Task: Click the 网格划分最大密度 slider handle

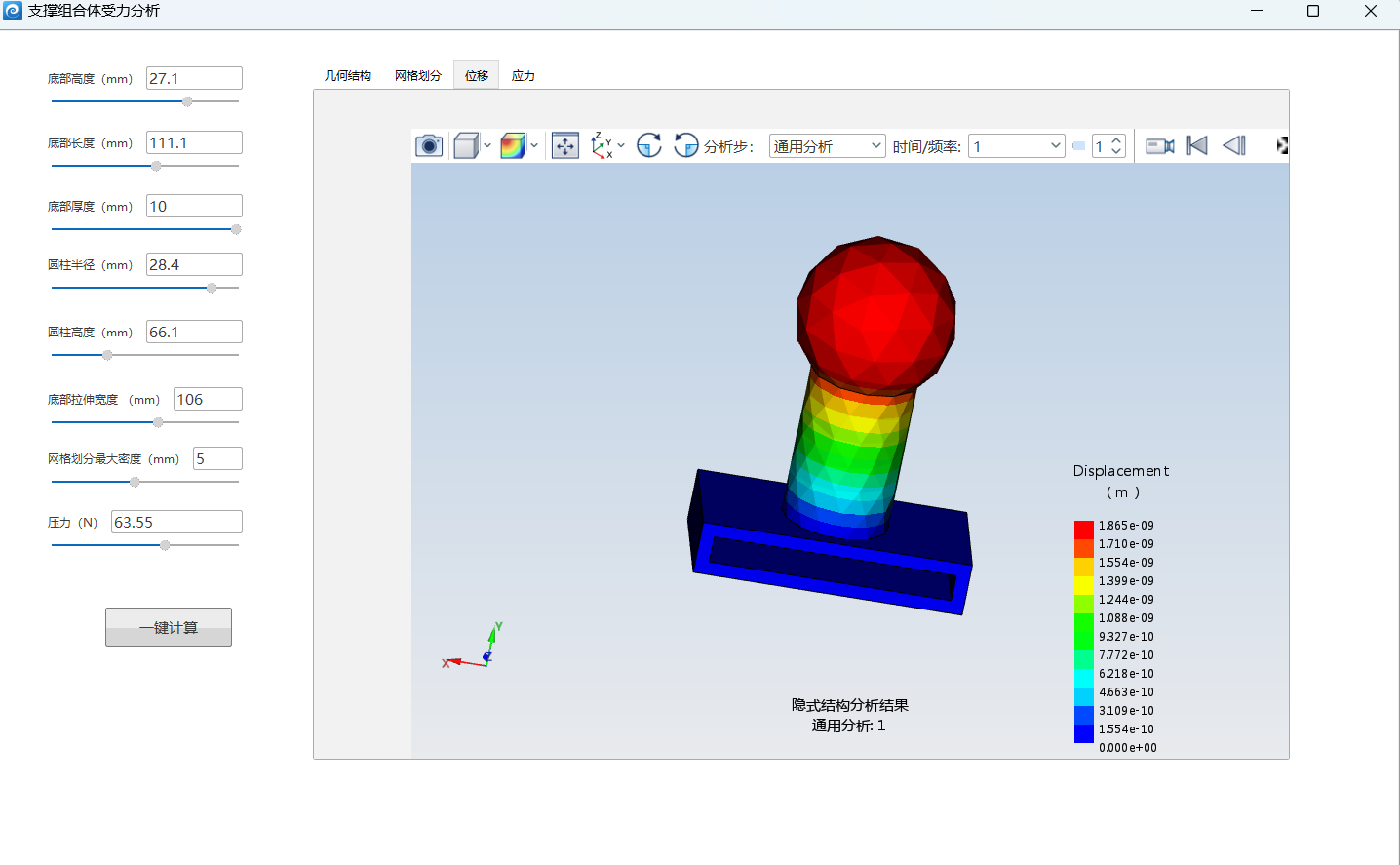Action: coord(135,482)
